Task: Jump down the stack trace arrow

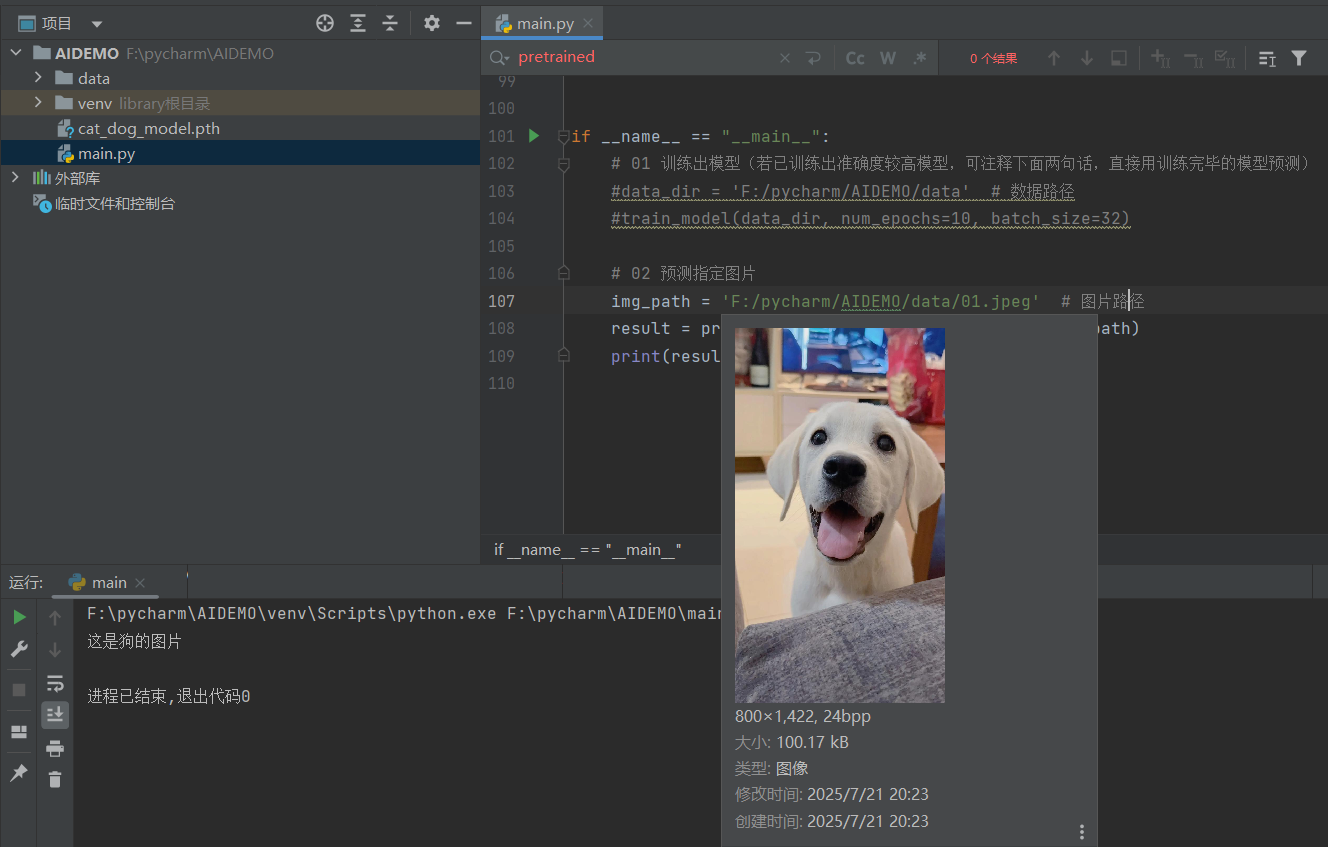Action: tap(55, 649)
